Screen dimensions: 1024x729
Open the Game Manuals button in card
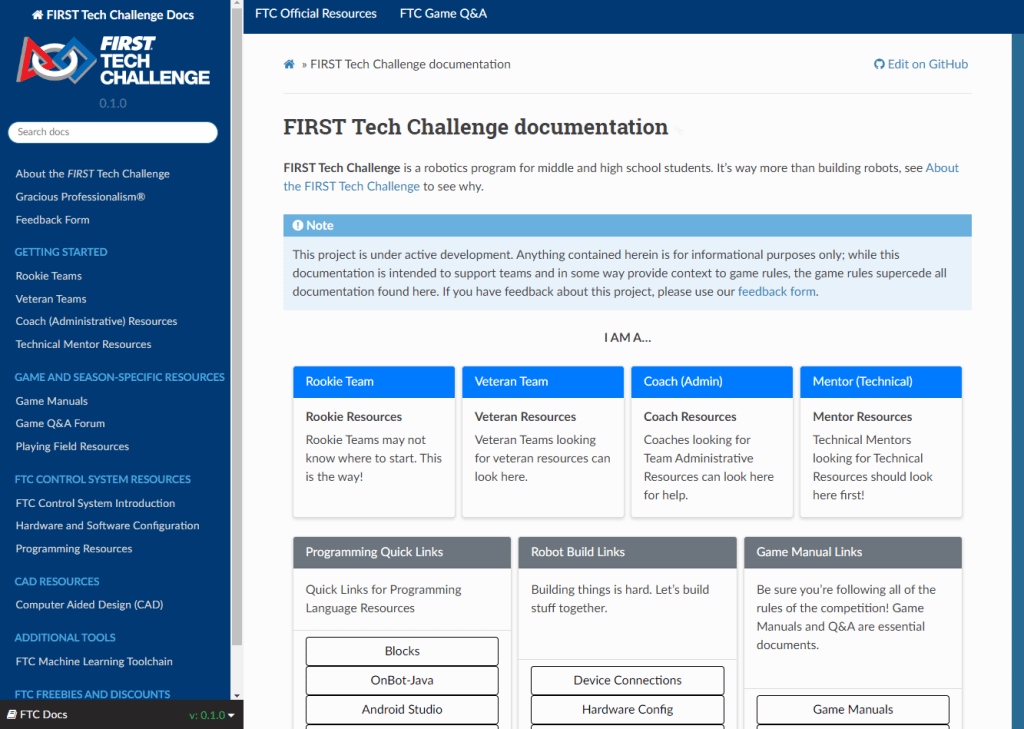pos(852,709)
